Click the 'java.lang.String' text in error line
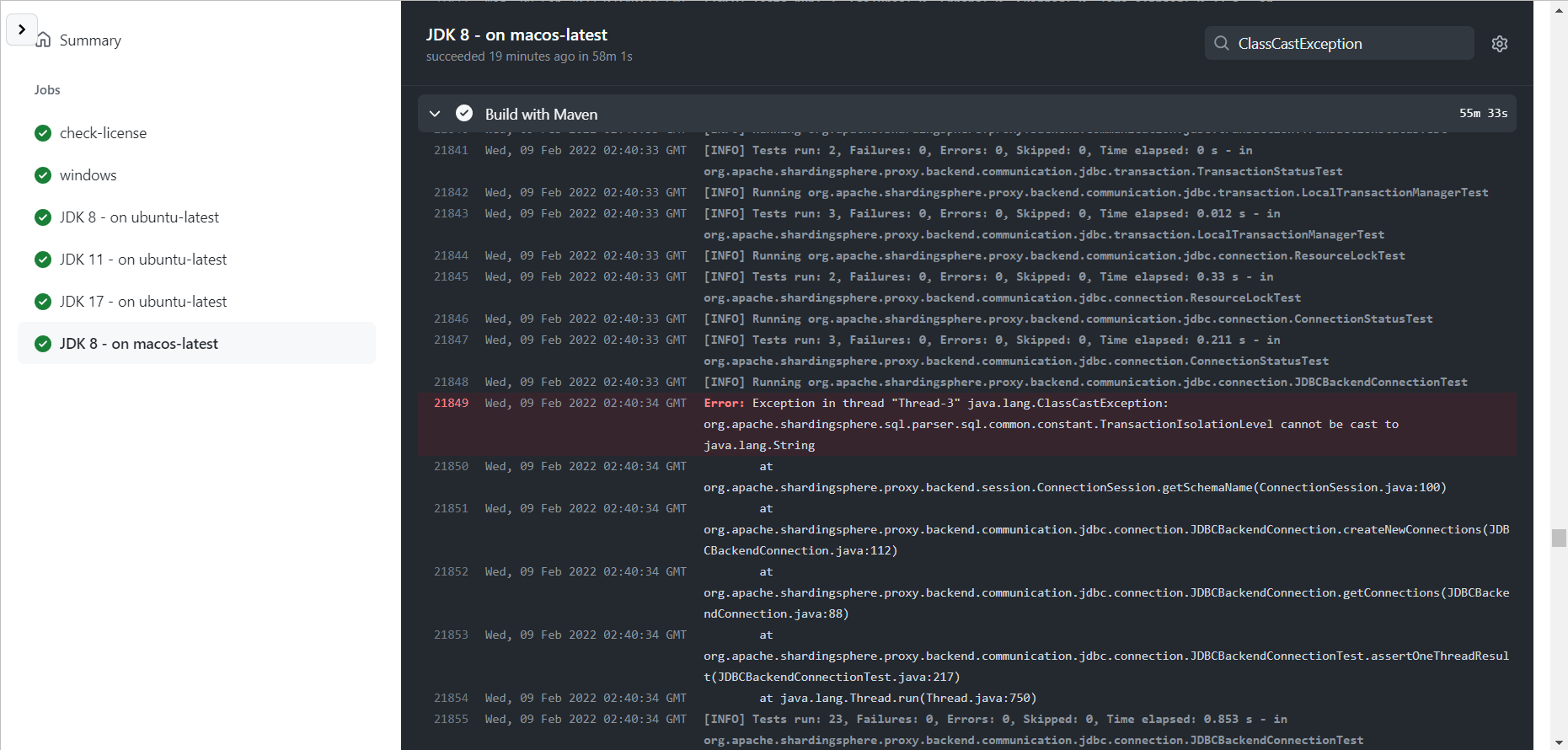 pyautogui.click(x=759, y=445)
